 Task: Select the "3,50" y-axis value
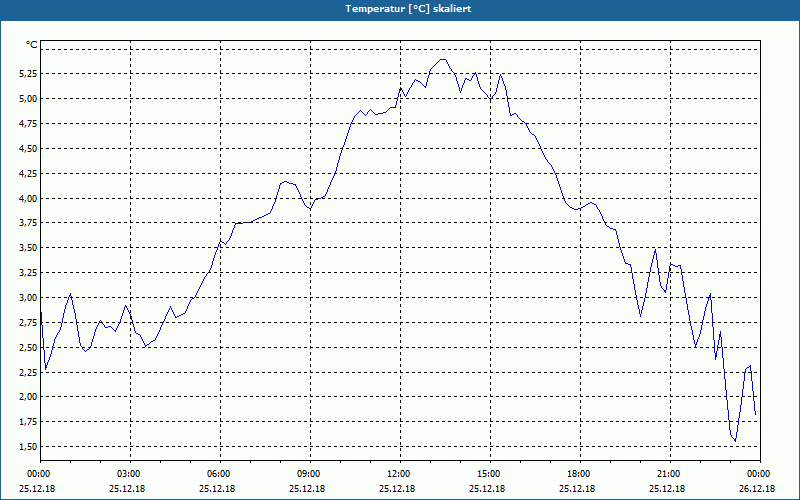(x=28, y=248)
